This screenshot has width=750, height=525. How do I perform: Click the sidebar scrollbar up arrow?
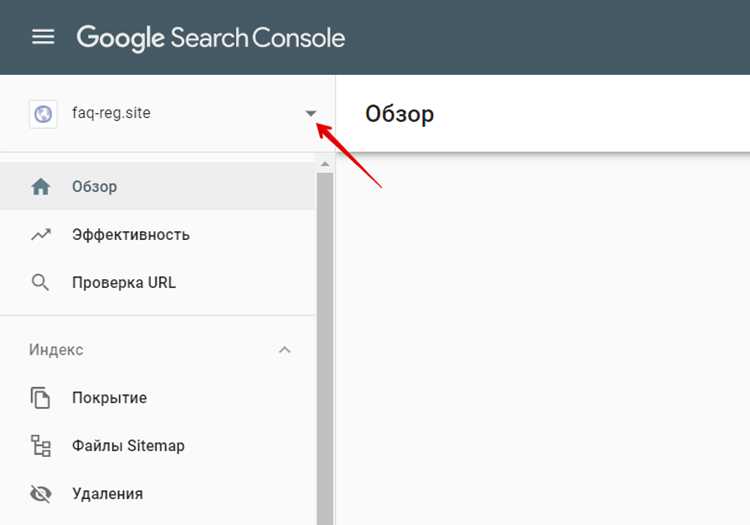(x=325, y=164)
